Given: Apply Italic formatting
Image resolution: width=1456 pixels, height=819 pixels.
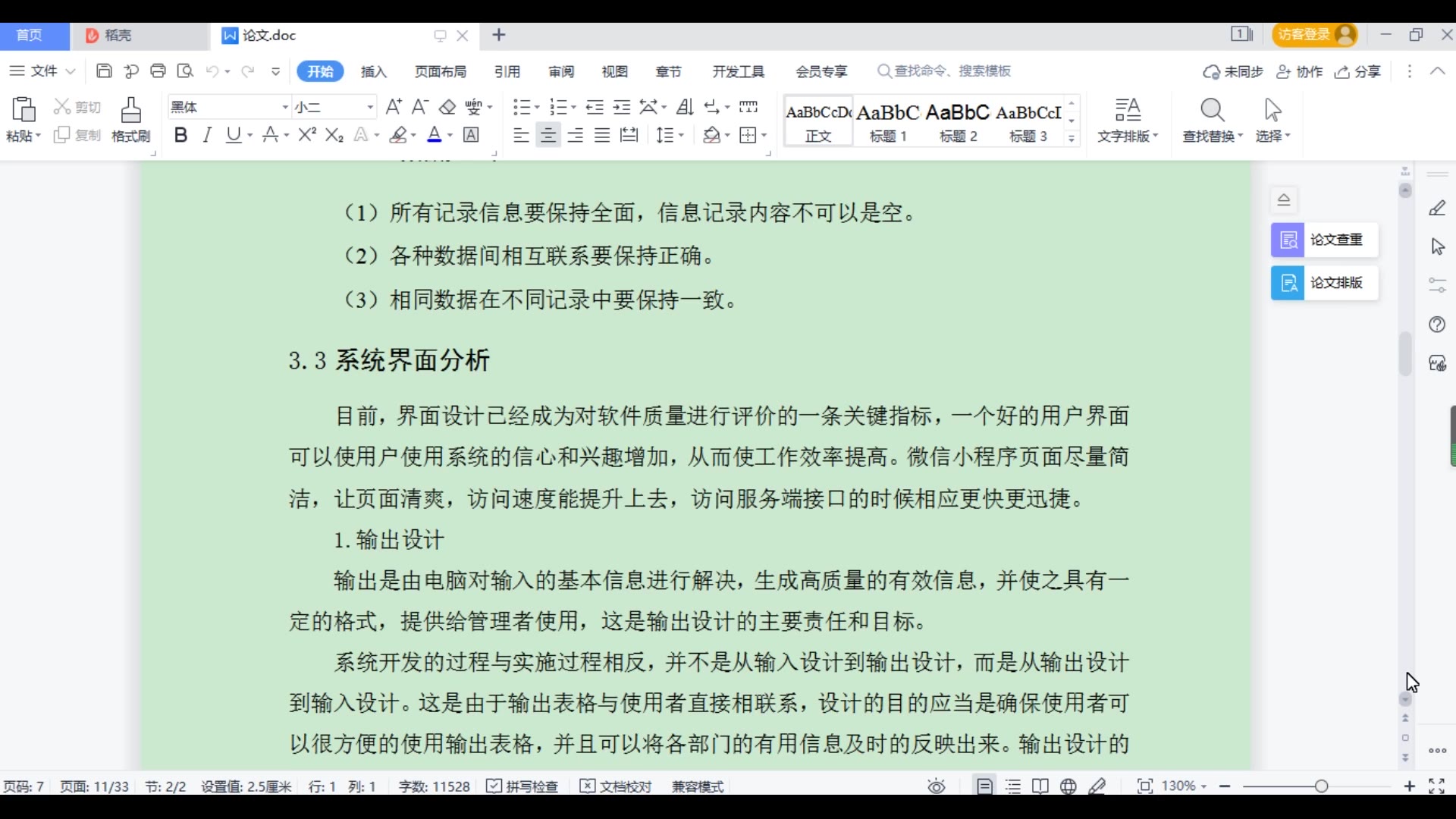Looking at the screenshot, I should click(x=207, y=135).
